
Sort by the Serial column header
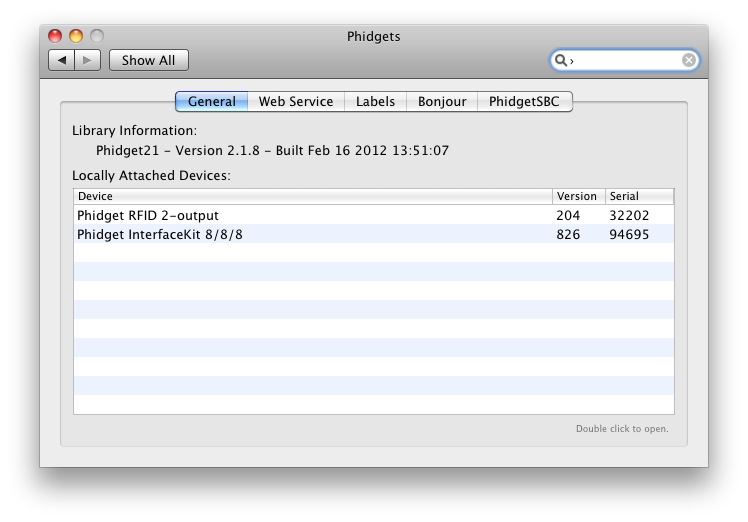click(x=639, y=196)
